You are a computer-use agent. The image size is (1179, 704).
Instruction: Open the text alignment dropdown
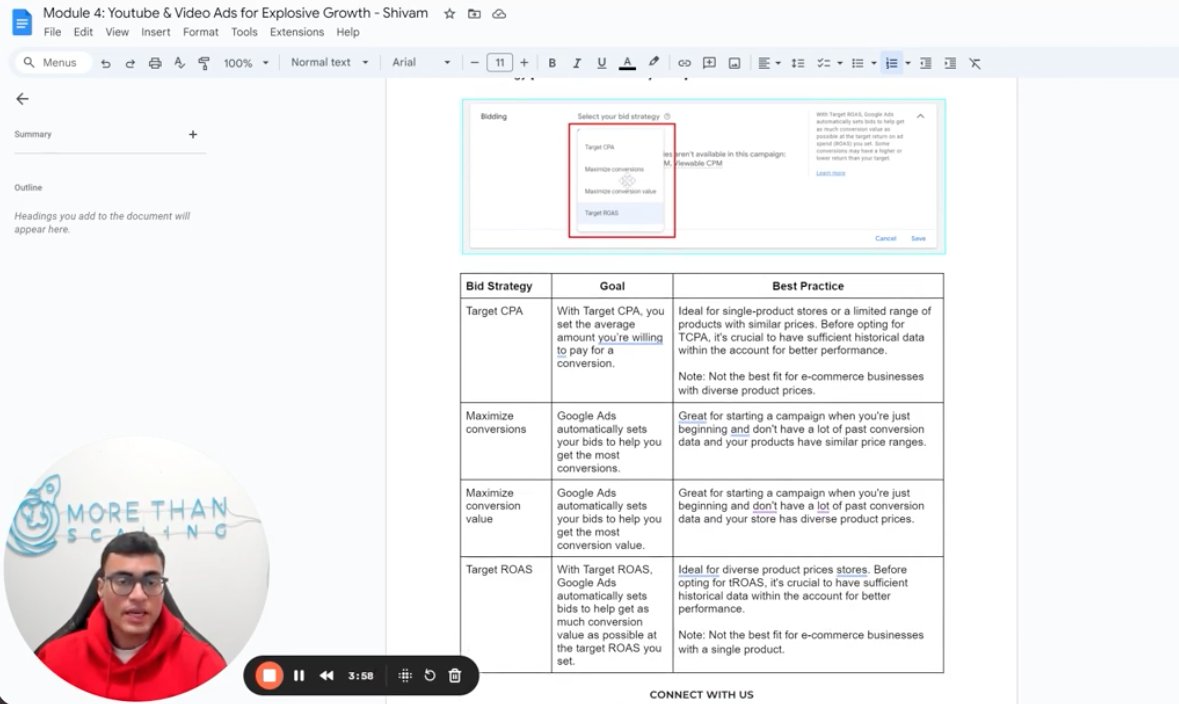(x=768, y=63)
